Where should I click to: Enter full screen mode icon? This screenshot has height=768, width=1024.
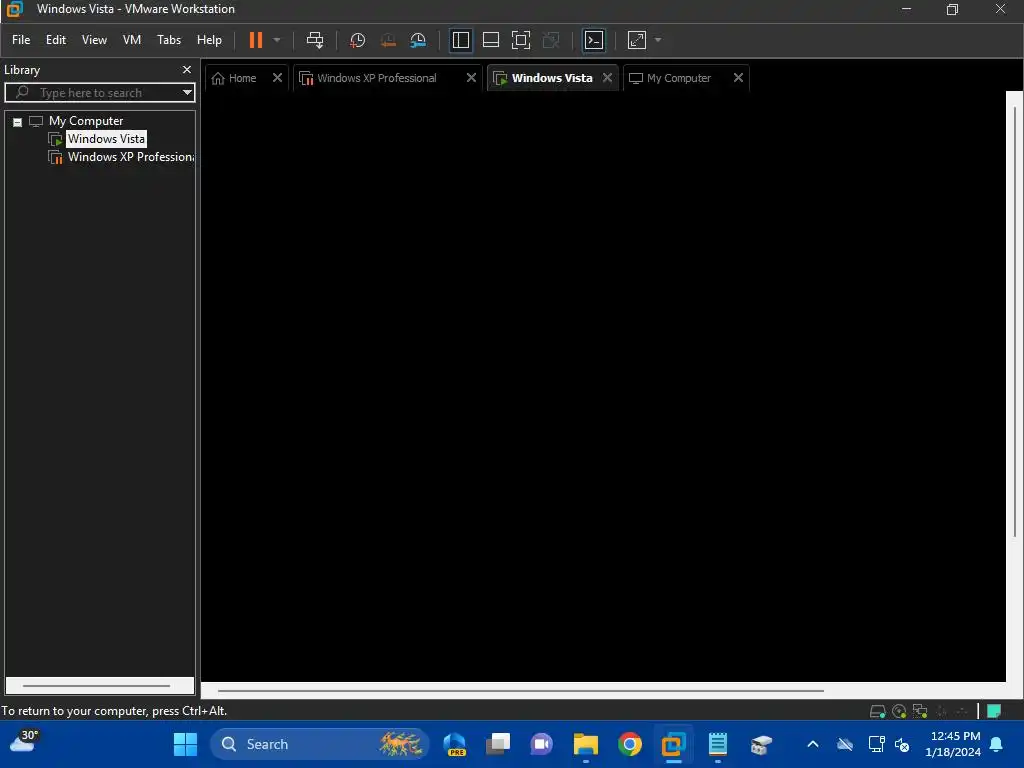(520, 40)
